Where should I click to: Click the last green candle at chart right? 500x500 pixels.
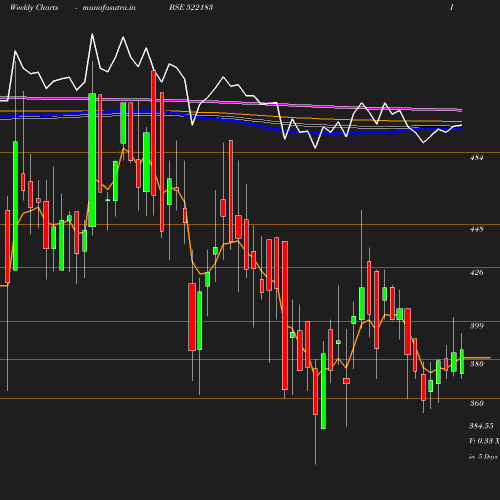pos(462,362)
